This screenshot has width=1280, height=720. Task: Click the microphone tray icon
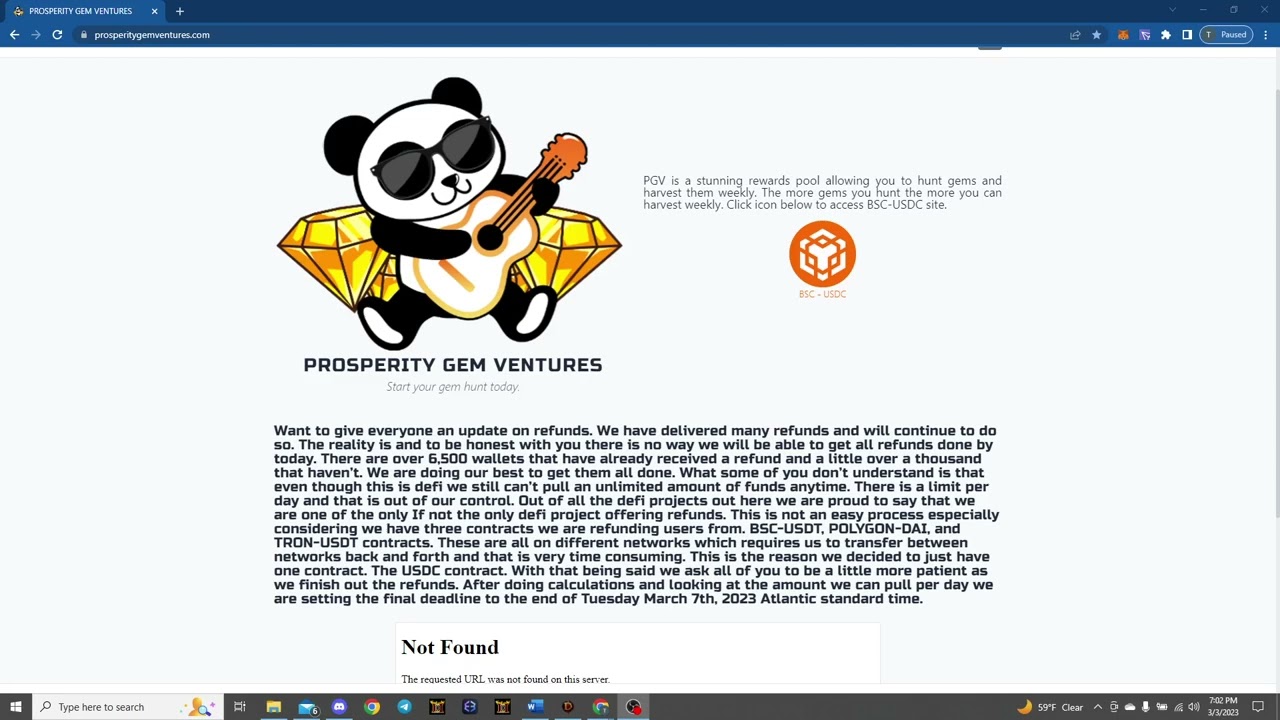1145,707
